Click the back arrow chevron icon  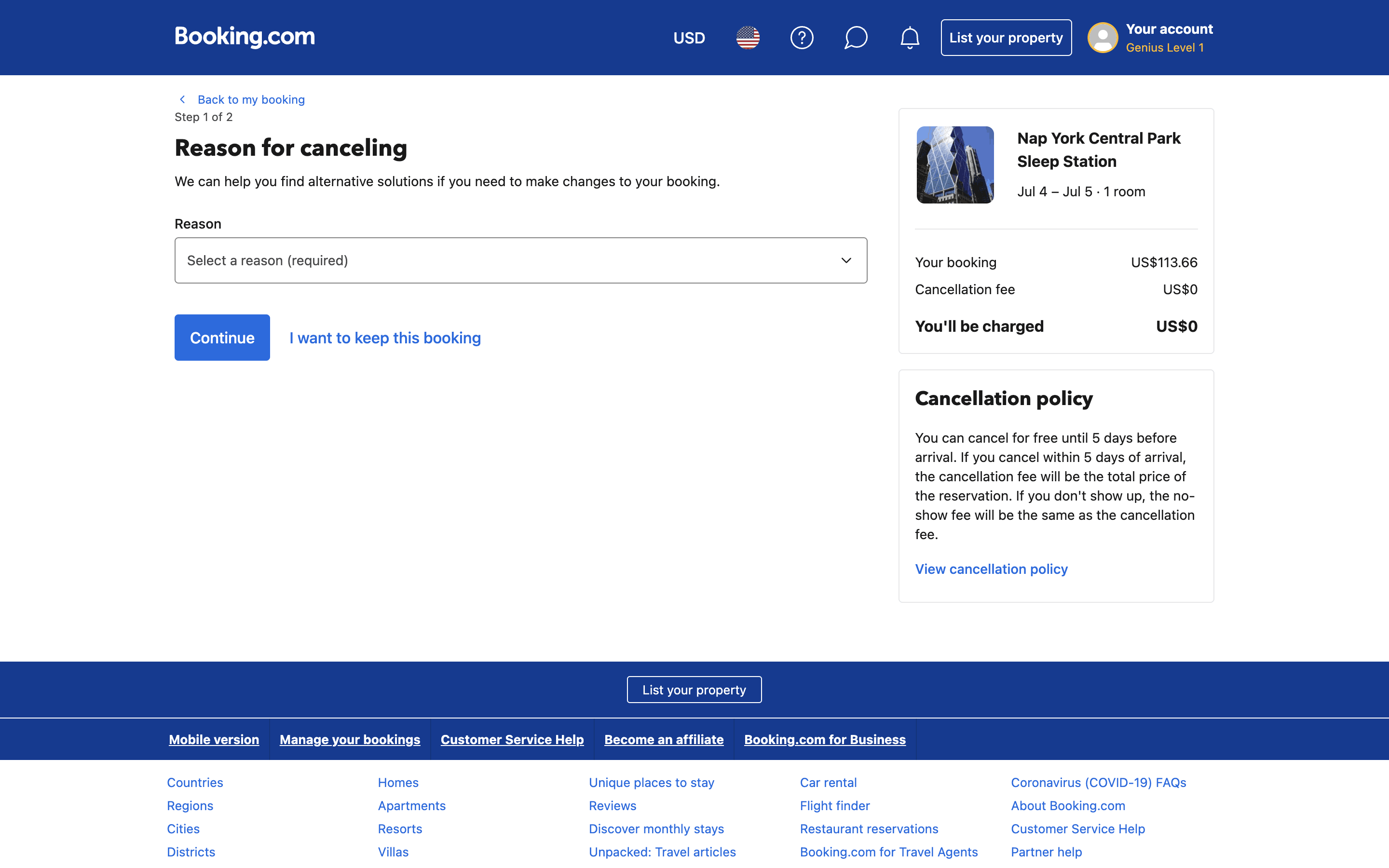[x=182, y=99]
